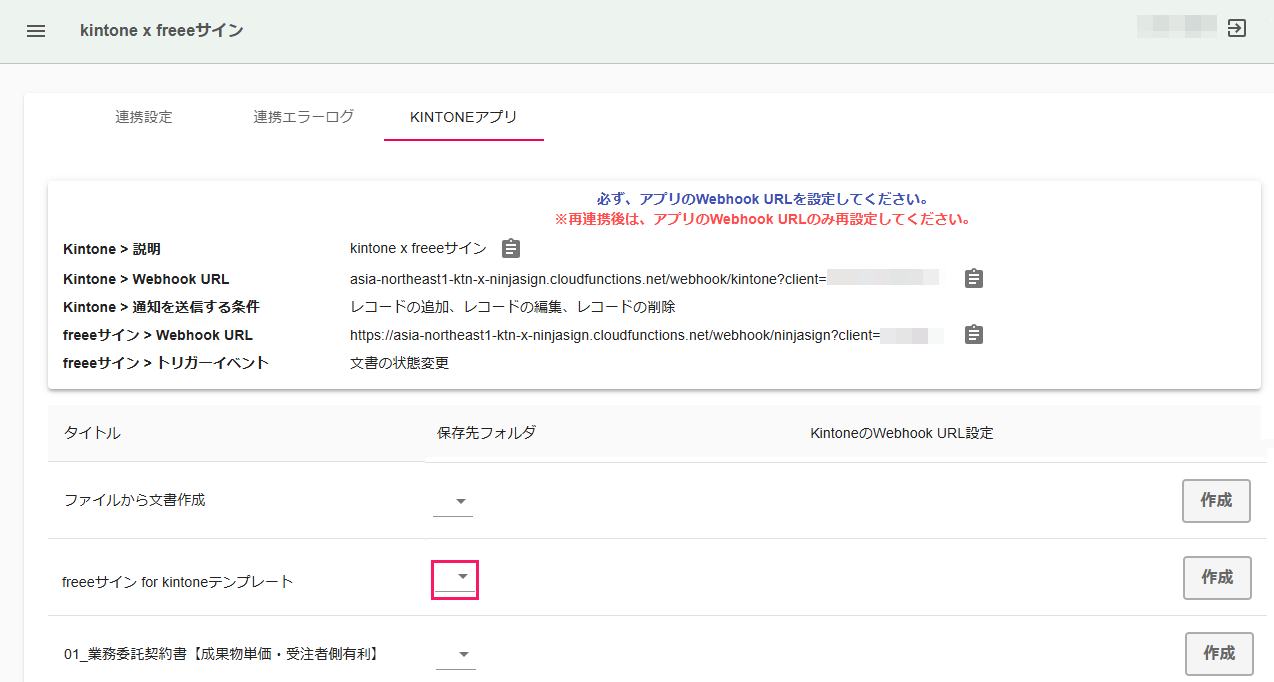The image size is (1274, 682).
Task: Click the kintone x freeeサイン description value
Action: [x=418, y=249]
